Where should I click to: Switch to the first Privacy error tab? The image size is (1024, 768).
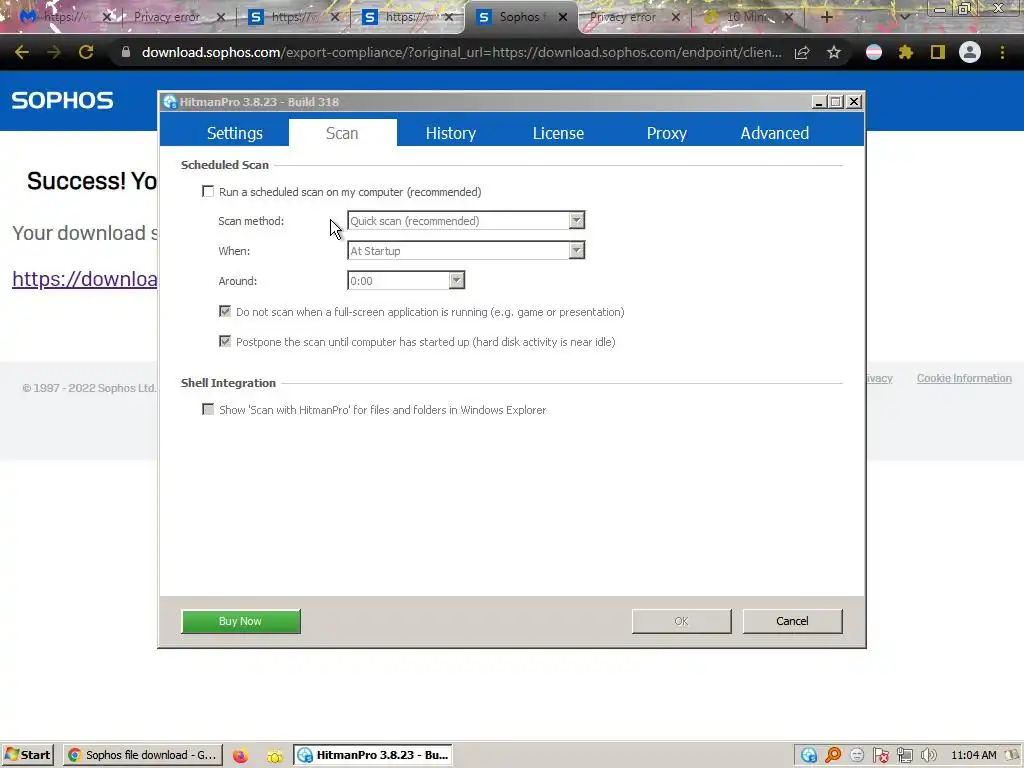tap(167, 17)
